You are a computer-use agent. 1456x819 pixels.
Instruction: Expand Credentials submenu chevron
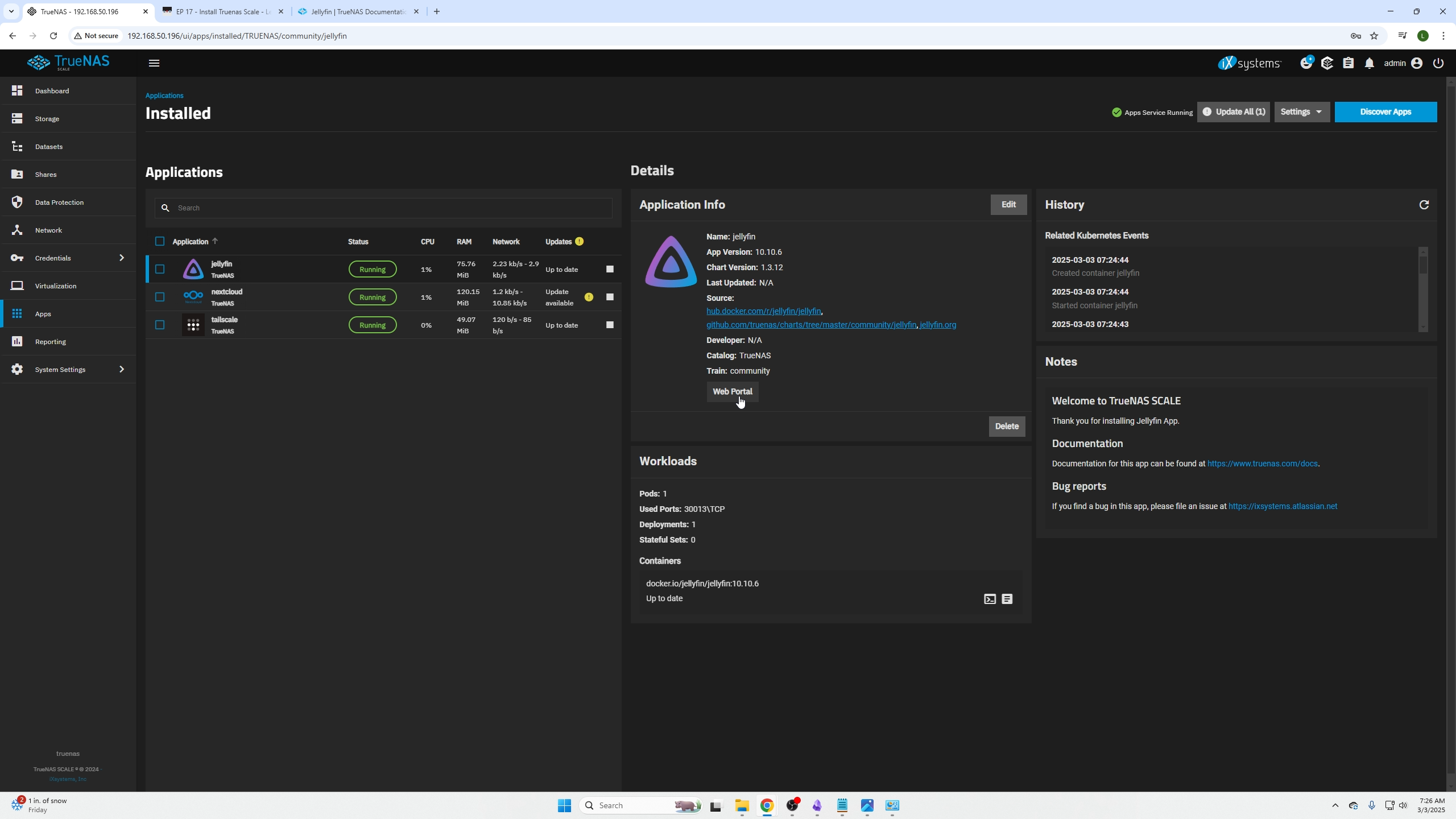[122, 258]
